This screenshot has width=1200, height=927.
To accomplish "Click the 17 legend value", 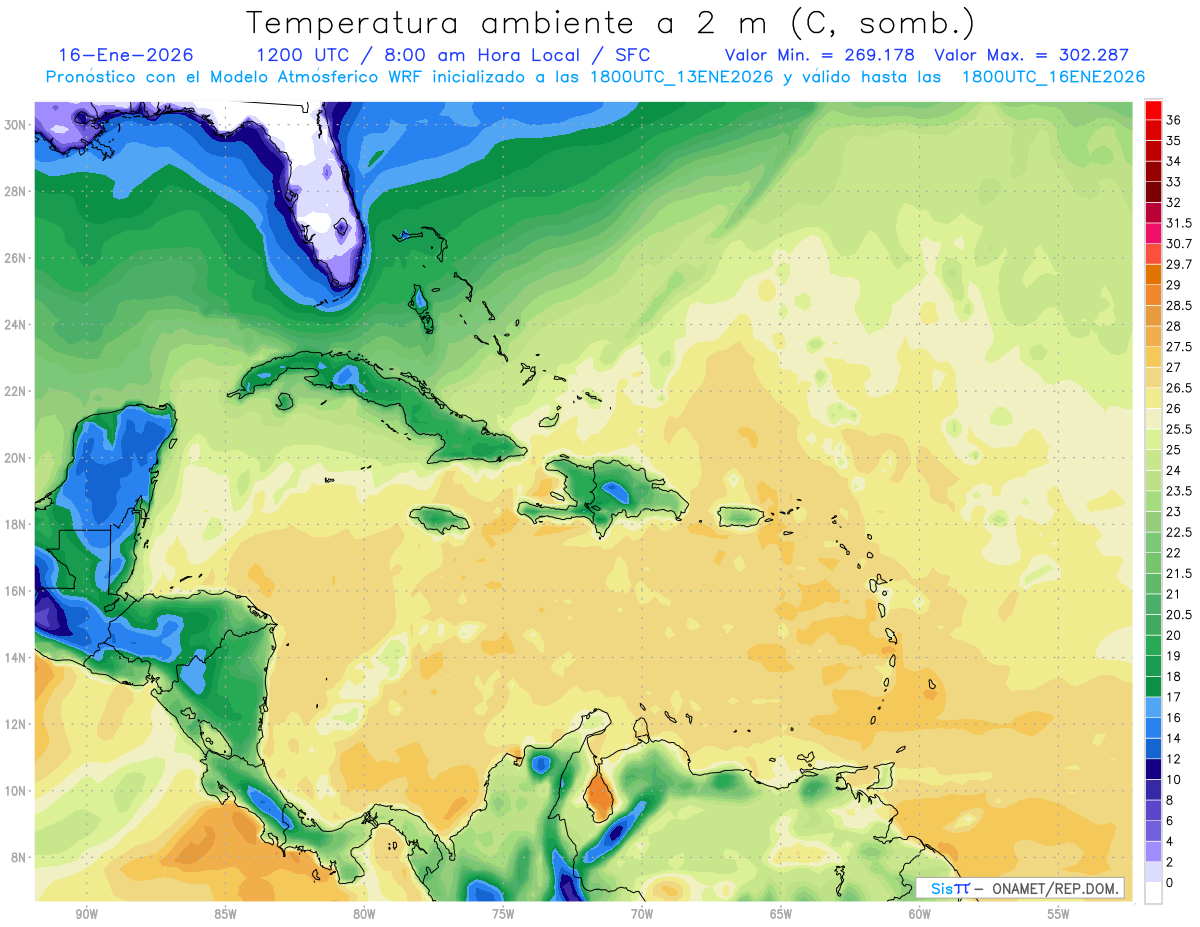I will (x=1173, y=697).
